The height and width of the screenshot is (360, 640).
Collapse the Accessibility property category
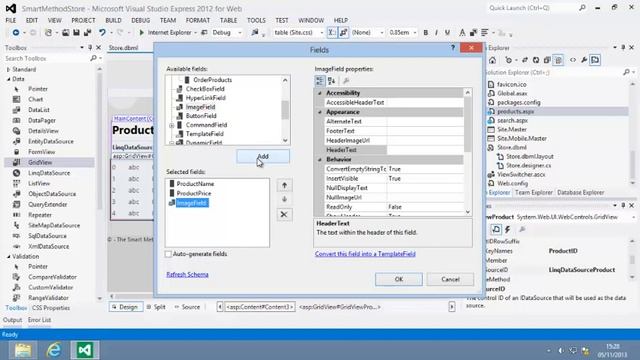tap(320, 93)
